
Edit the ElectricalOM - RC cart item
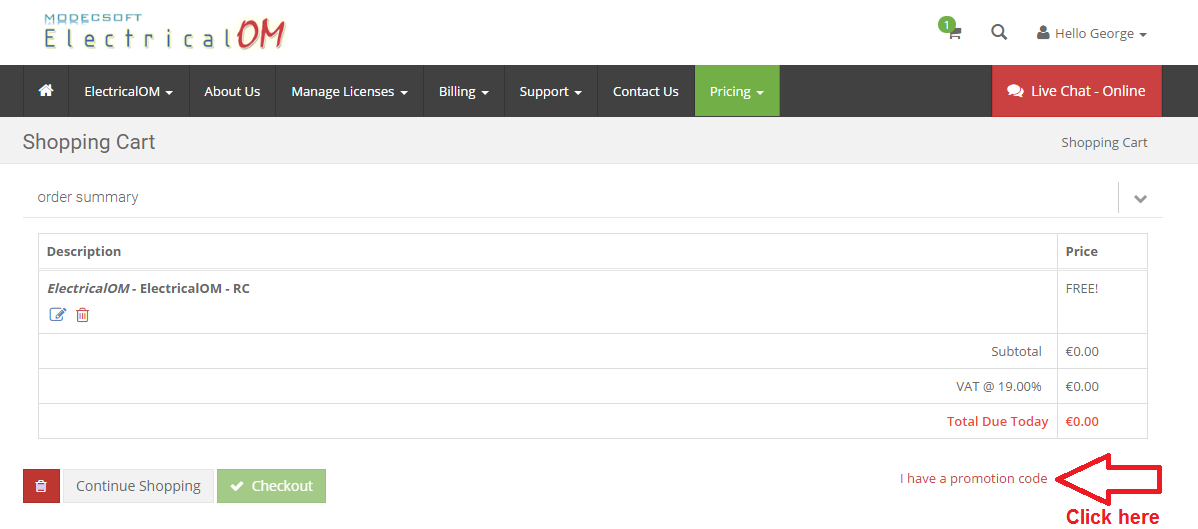point(58,314)
